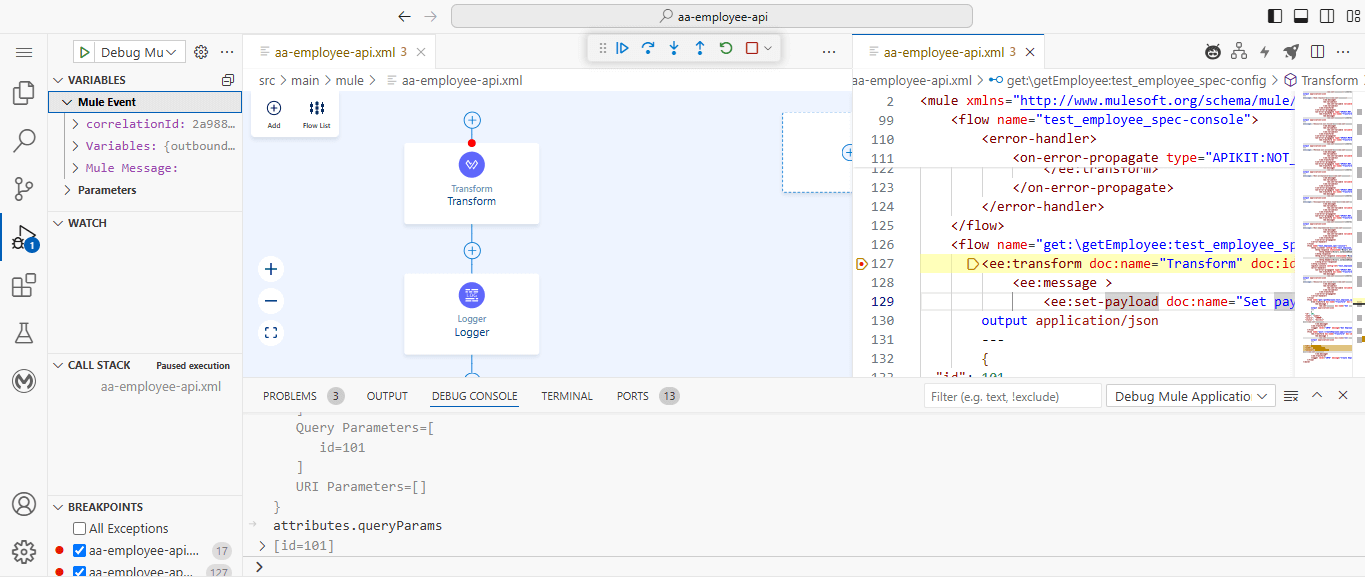Open the Source Control view
1365x577 pixels.
[x=24, y=188]
